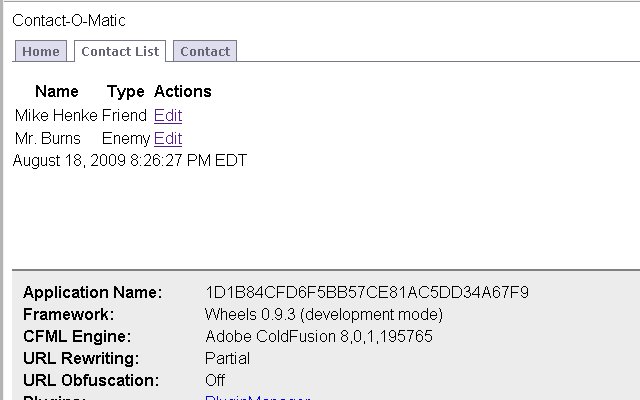Click the Contact-O-Matic page title
Screen dimensions: 640x400
tap(69, 20)
